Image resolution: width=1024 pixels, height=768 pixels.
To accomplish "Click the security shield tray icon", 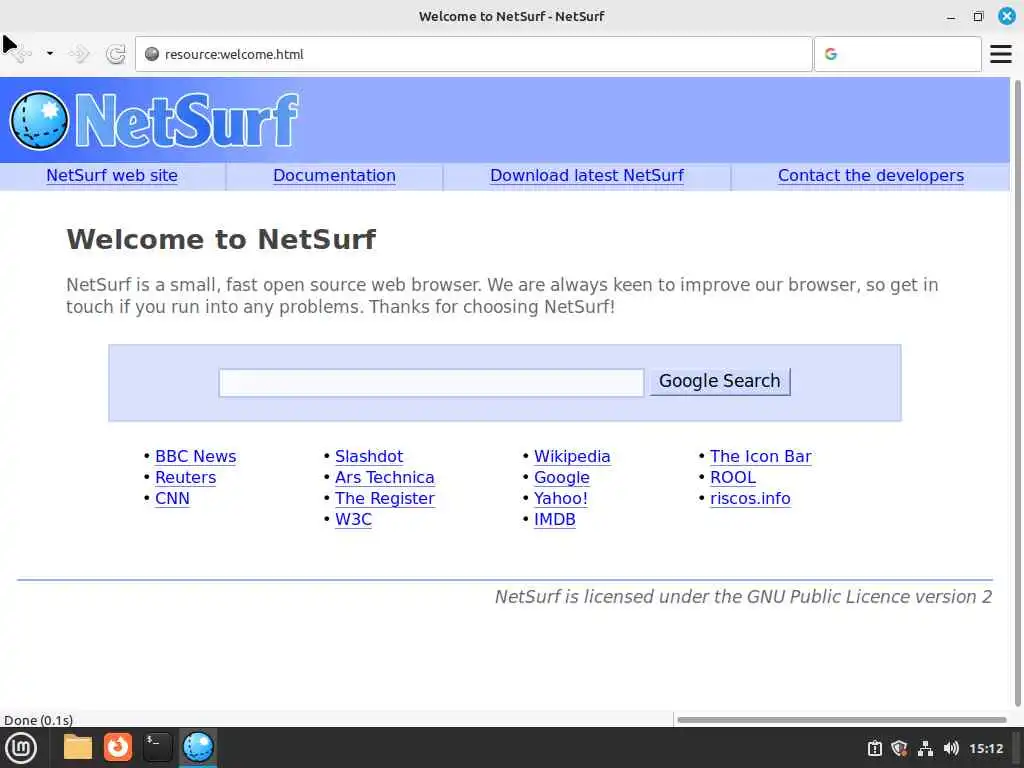I will (899, 748).
